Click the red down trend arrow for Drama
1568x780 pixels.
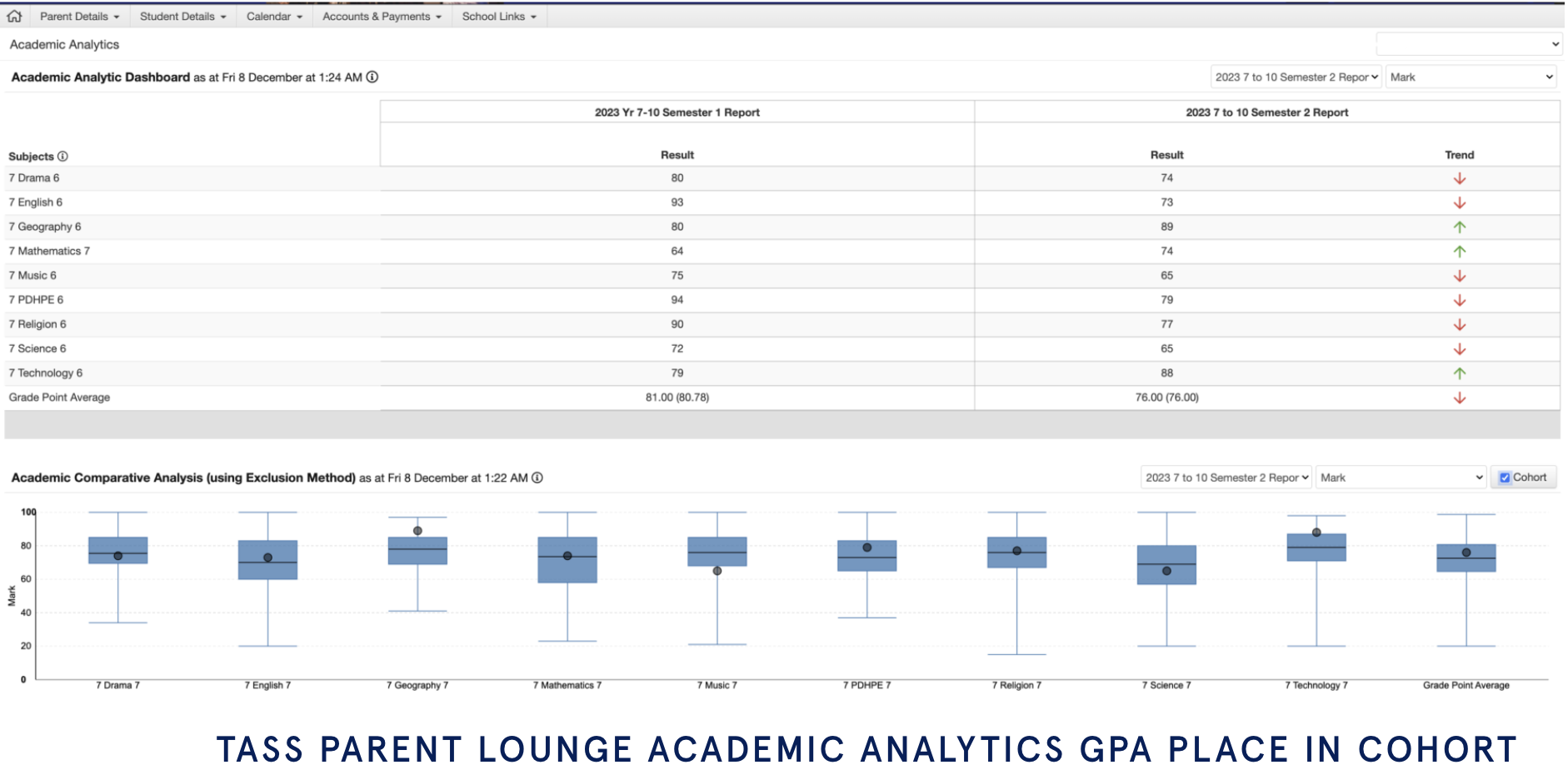[x=1459, y=178]
